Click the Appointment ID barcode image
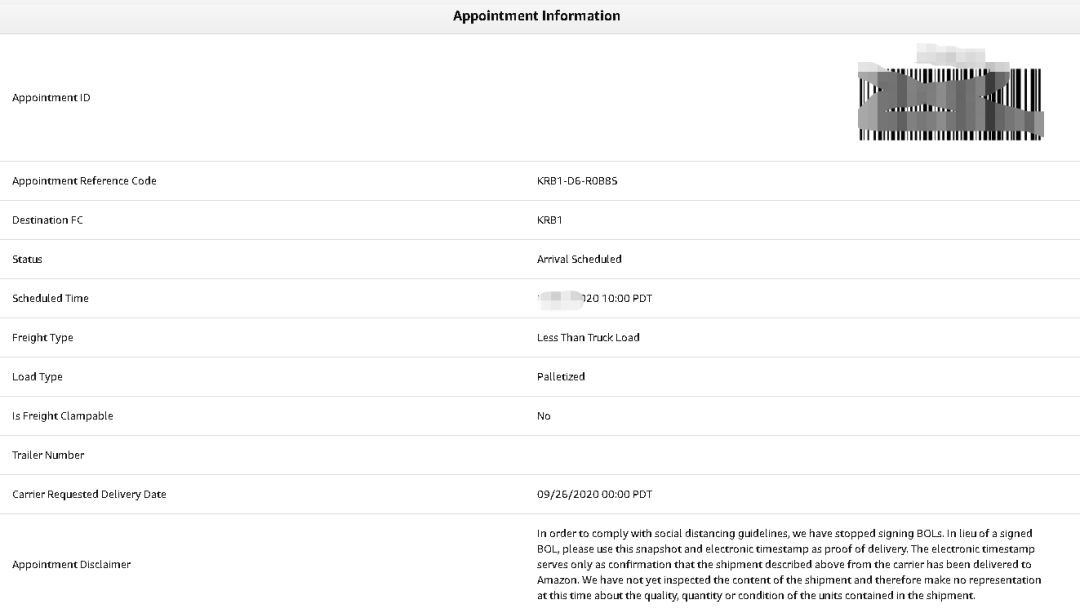This screenshot has width=1080, height=613. click(951, 98)
